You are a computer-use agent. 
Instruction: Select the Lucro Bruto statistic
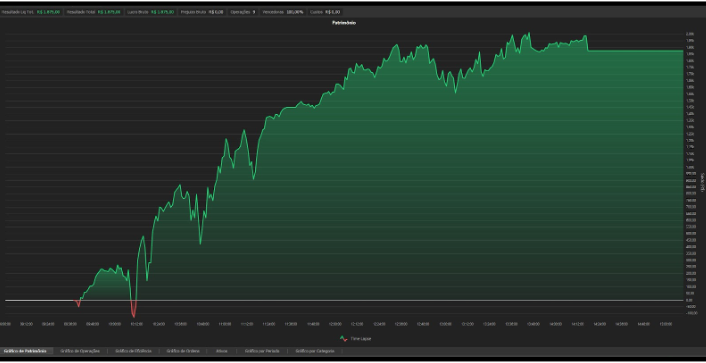(150, 12)
